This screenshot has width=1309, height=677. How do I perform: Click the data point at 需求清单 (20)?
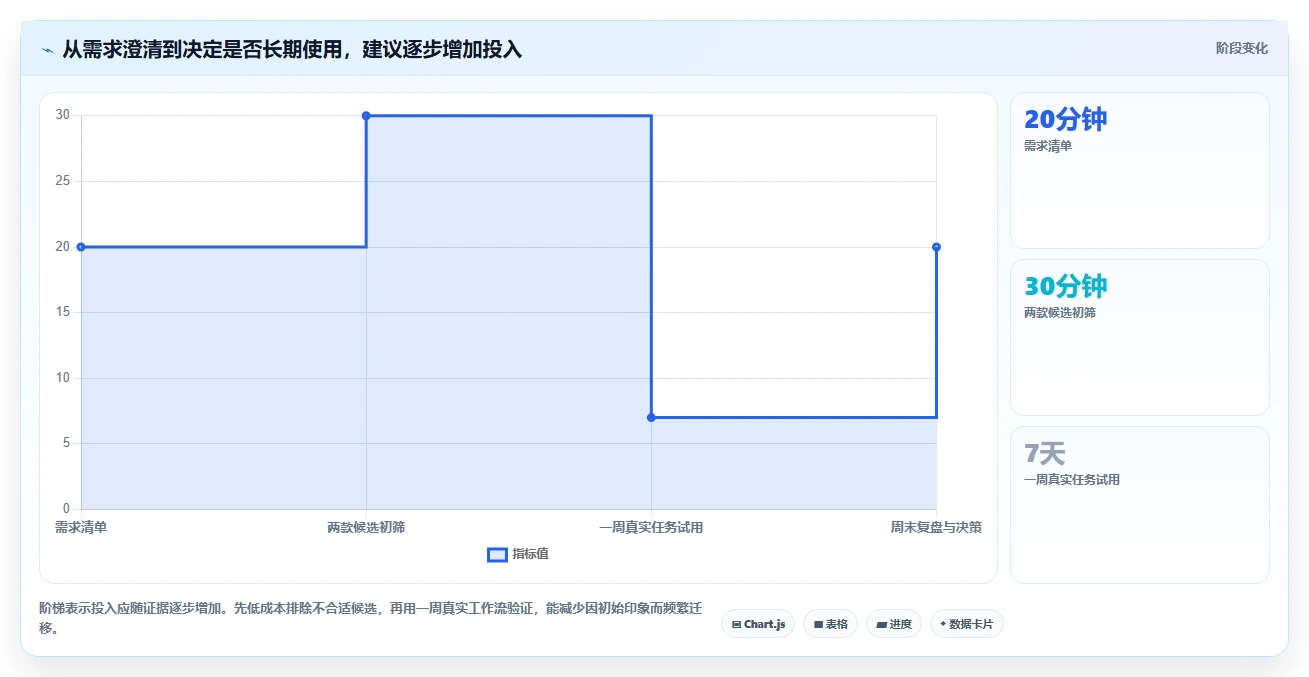coord(81,247)
